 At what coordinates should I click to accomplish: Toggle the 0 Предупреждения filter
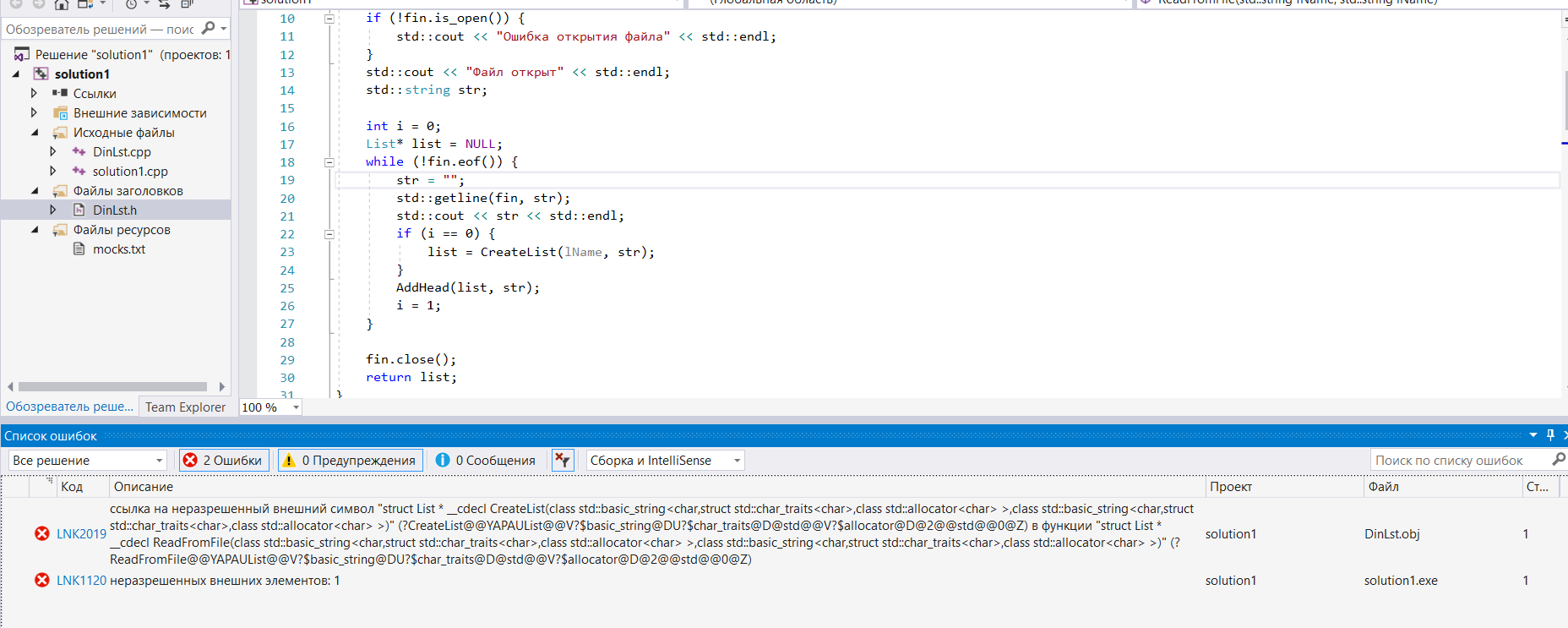coord(351,460)
